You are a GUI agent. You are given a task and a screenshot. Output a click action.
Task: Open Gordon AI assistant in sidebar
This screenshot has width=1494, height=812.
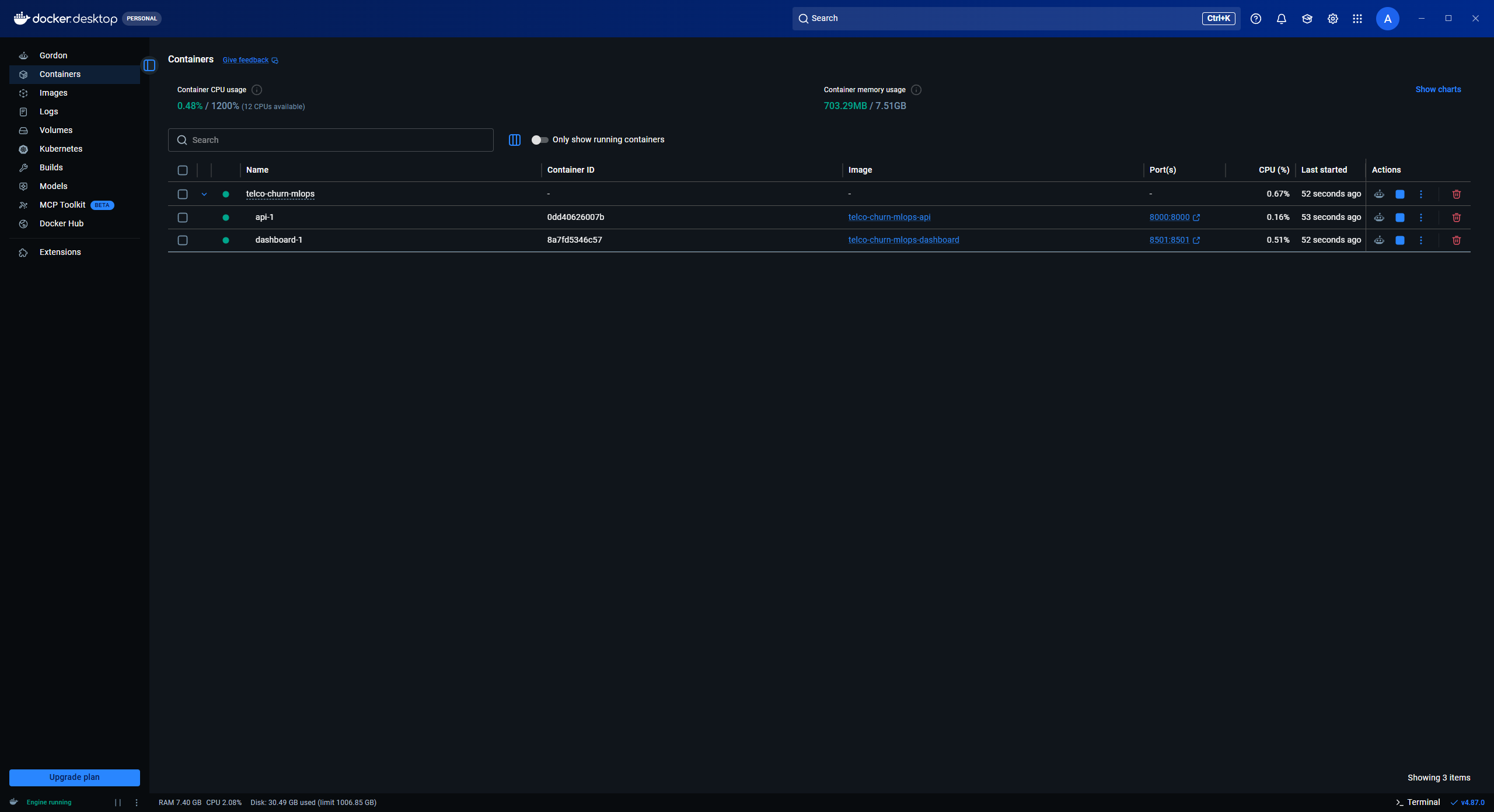tap(75, 55)
